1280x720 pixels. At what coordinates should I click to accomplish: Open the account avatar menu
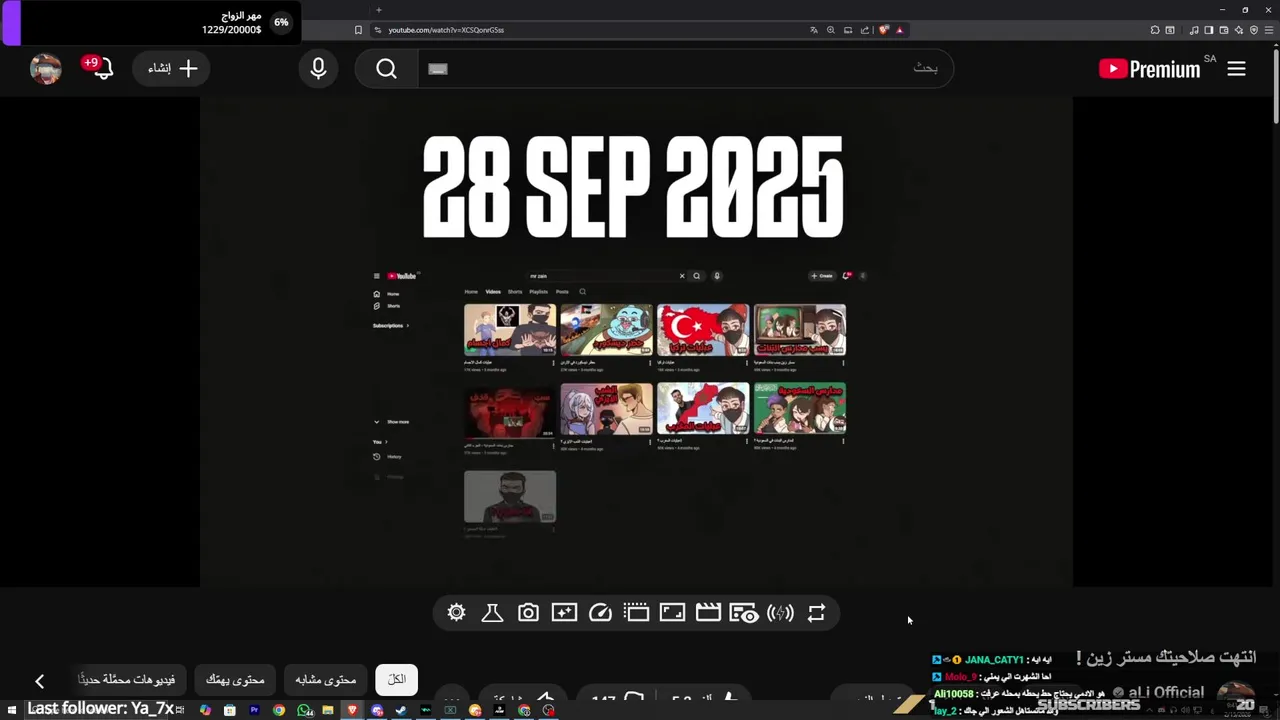point(46,68)
